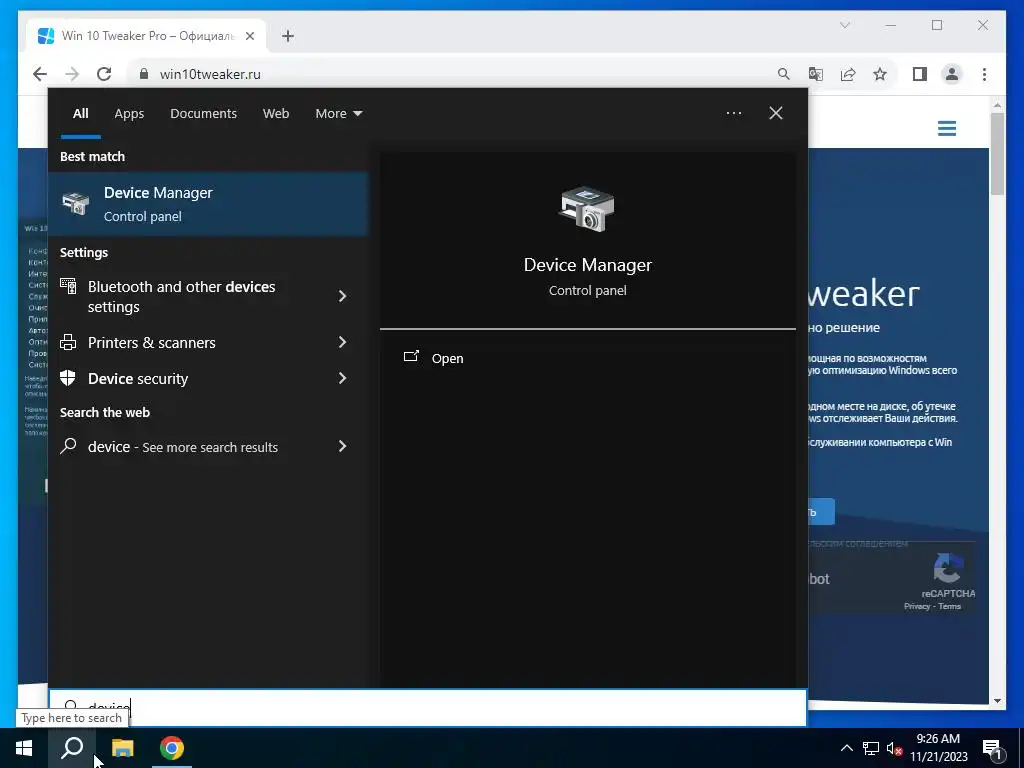Click the Settings section header
This screenshot has width=1024, height=768.
(x=84, y=252)
